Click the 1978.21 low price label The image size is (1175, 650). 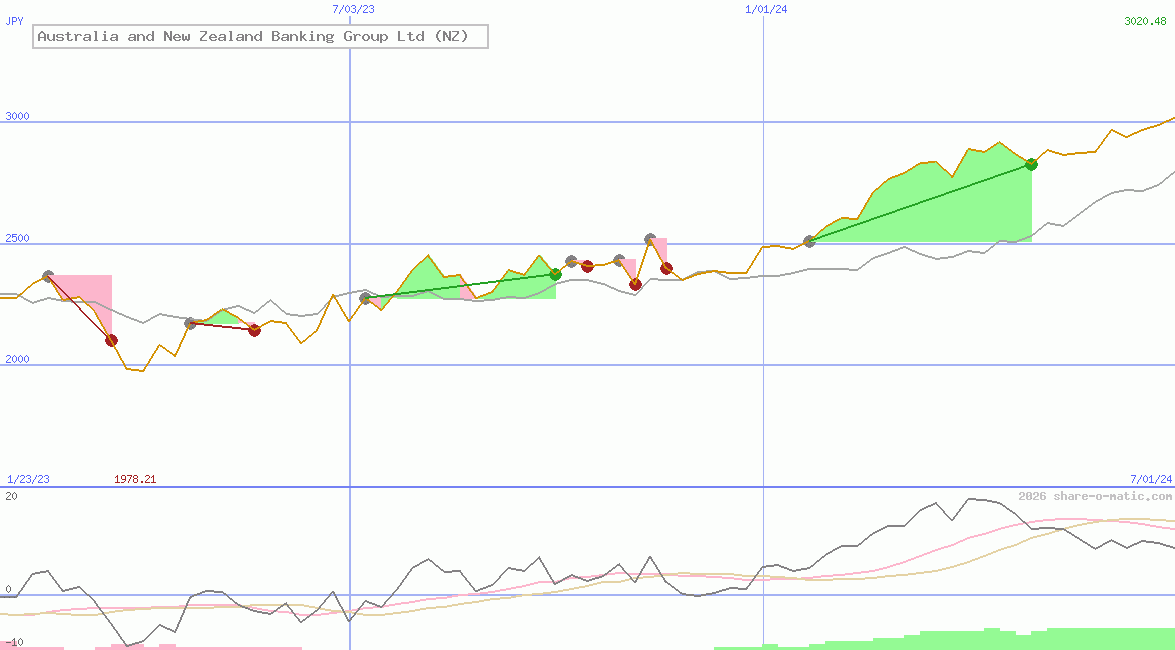135,478
